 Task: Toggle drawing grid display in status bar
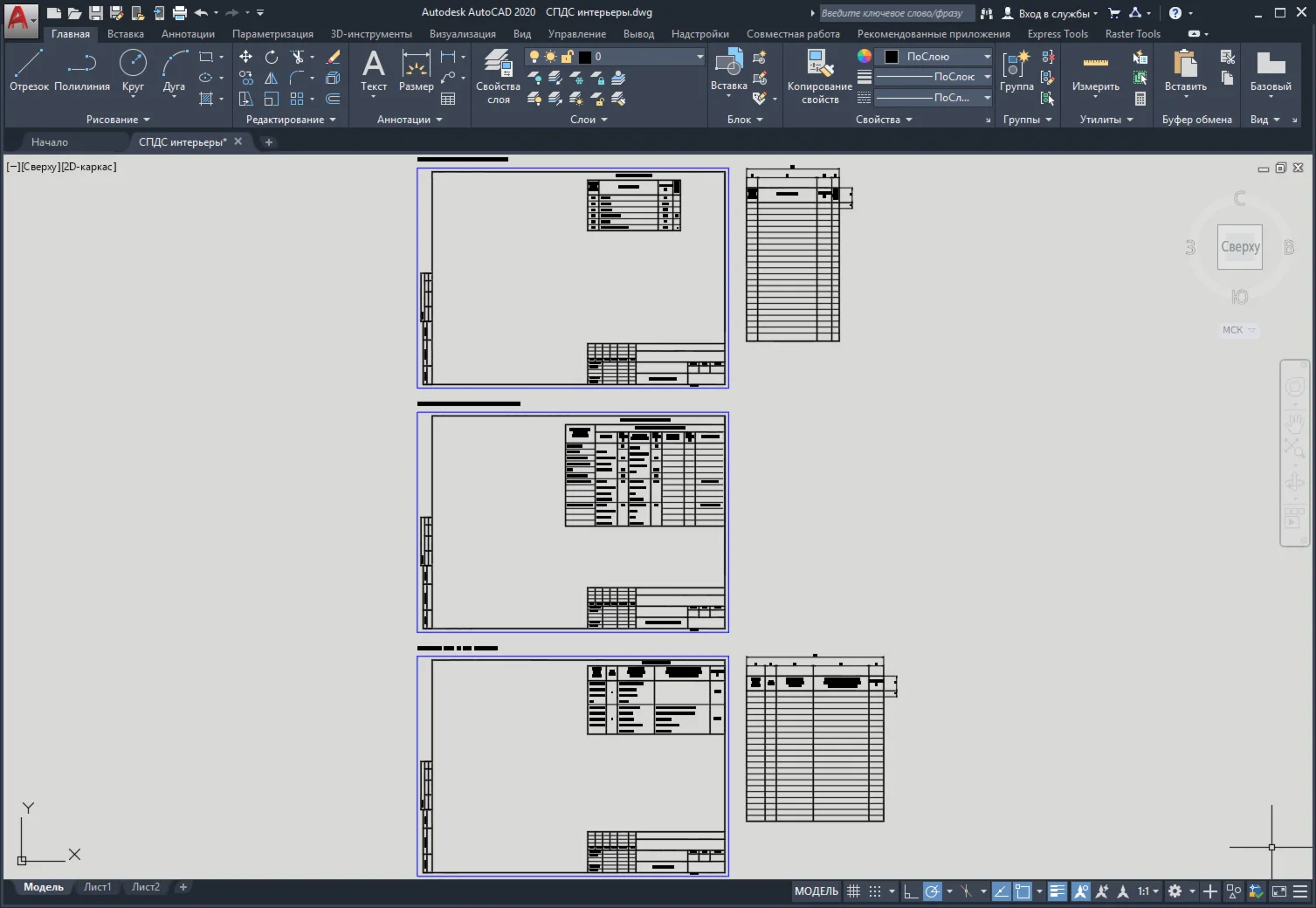[853, 891]
